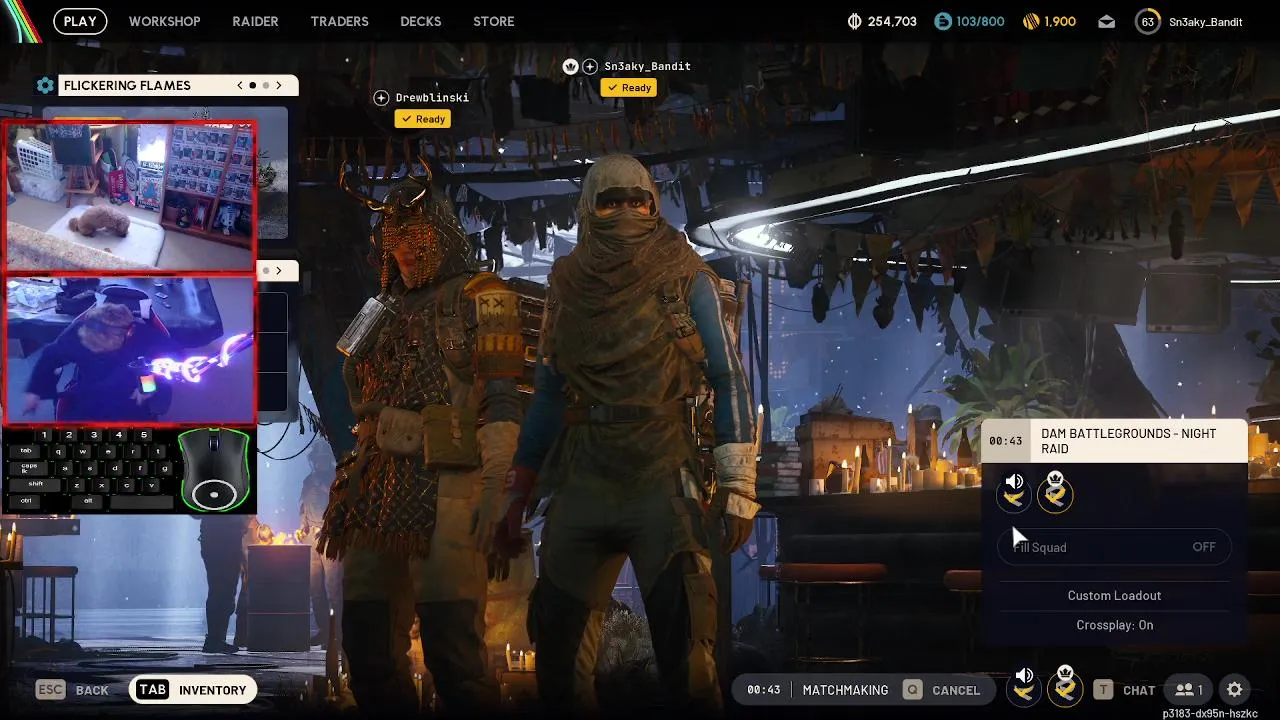Open the squad members icon showing 1
The width and height of the screenshot is (1280, 720).
(1189, 690)
